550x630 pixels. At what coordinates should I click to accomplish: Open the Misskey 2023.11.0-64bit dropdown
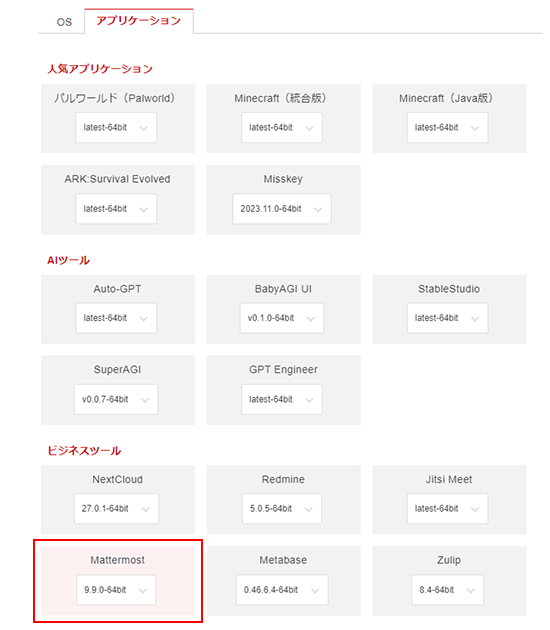pos(282,209)
